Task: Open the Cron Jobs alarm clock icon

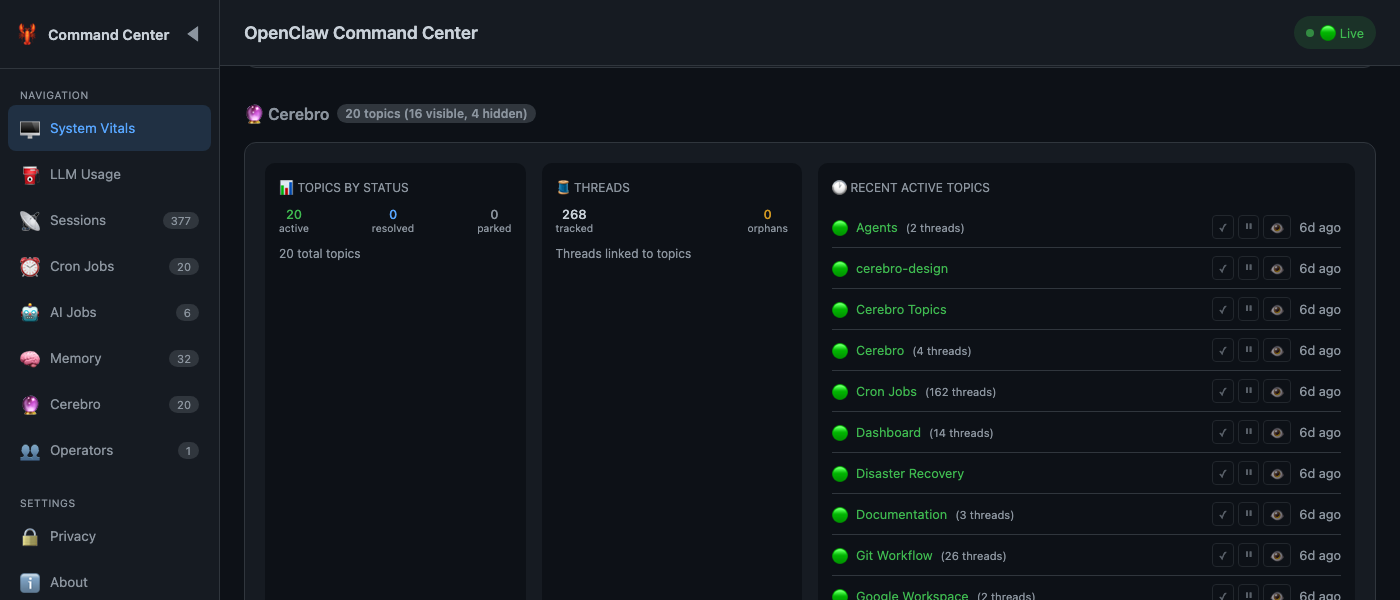Action: pyautogui.click(x=30, y=267)
